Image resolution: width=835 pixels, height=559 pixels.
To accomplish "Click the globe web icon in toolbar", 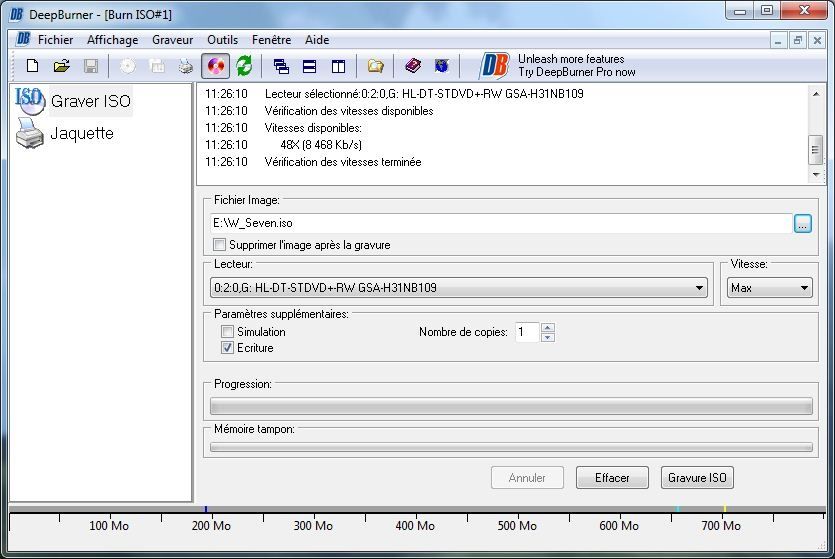I will [441, 66].
